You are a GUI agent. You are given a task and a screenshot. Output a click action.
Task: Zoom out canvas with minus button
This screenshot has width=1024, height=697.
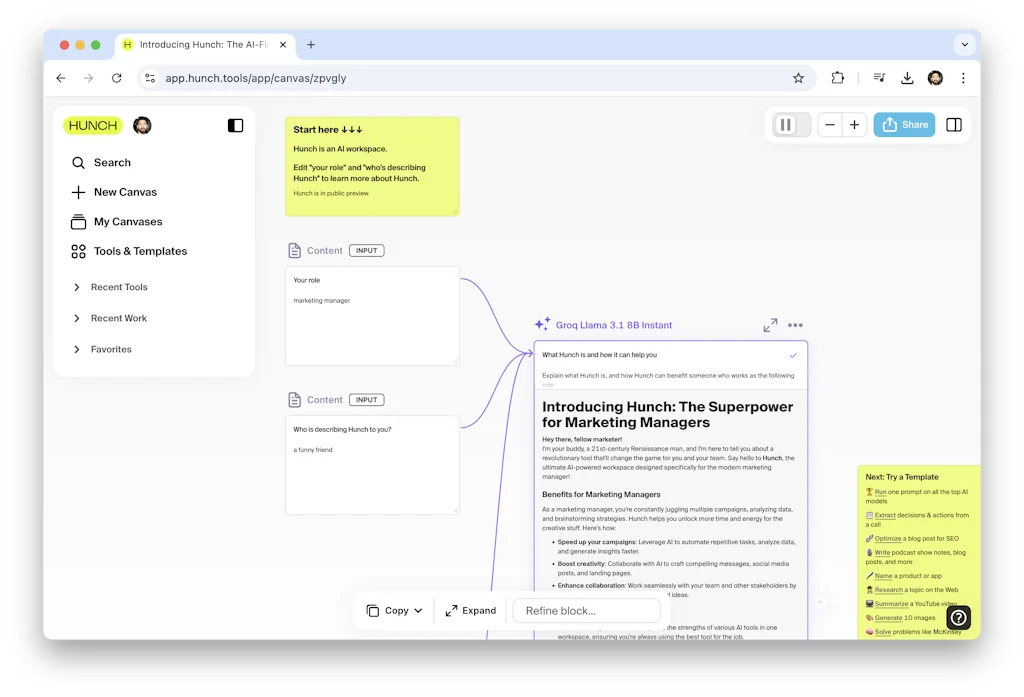point(830,125)
